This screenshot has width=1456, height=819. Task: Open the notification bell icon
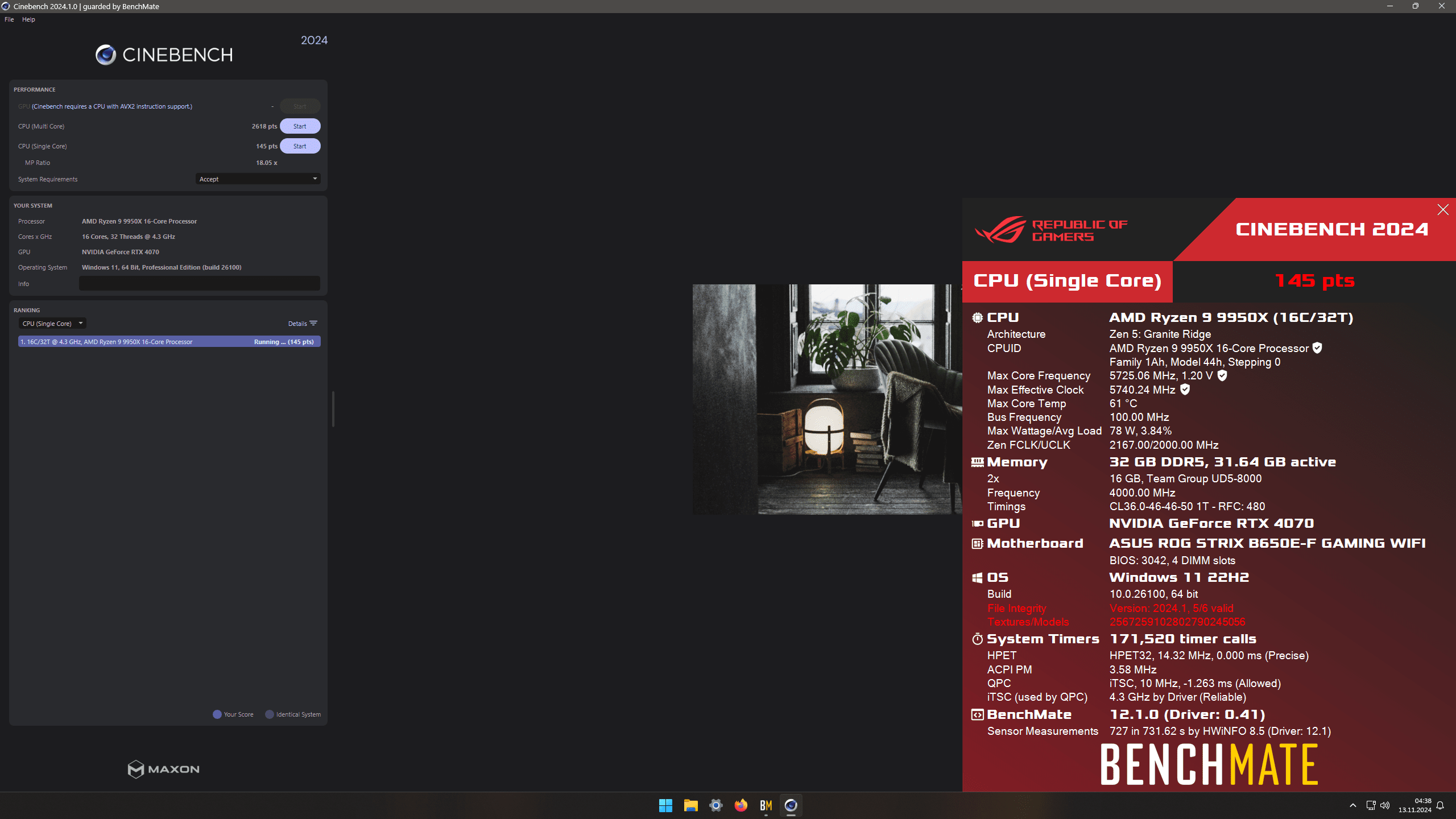click(x=1440, y=805)
